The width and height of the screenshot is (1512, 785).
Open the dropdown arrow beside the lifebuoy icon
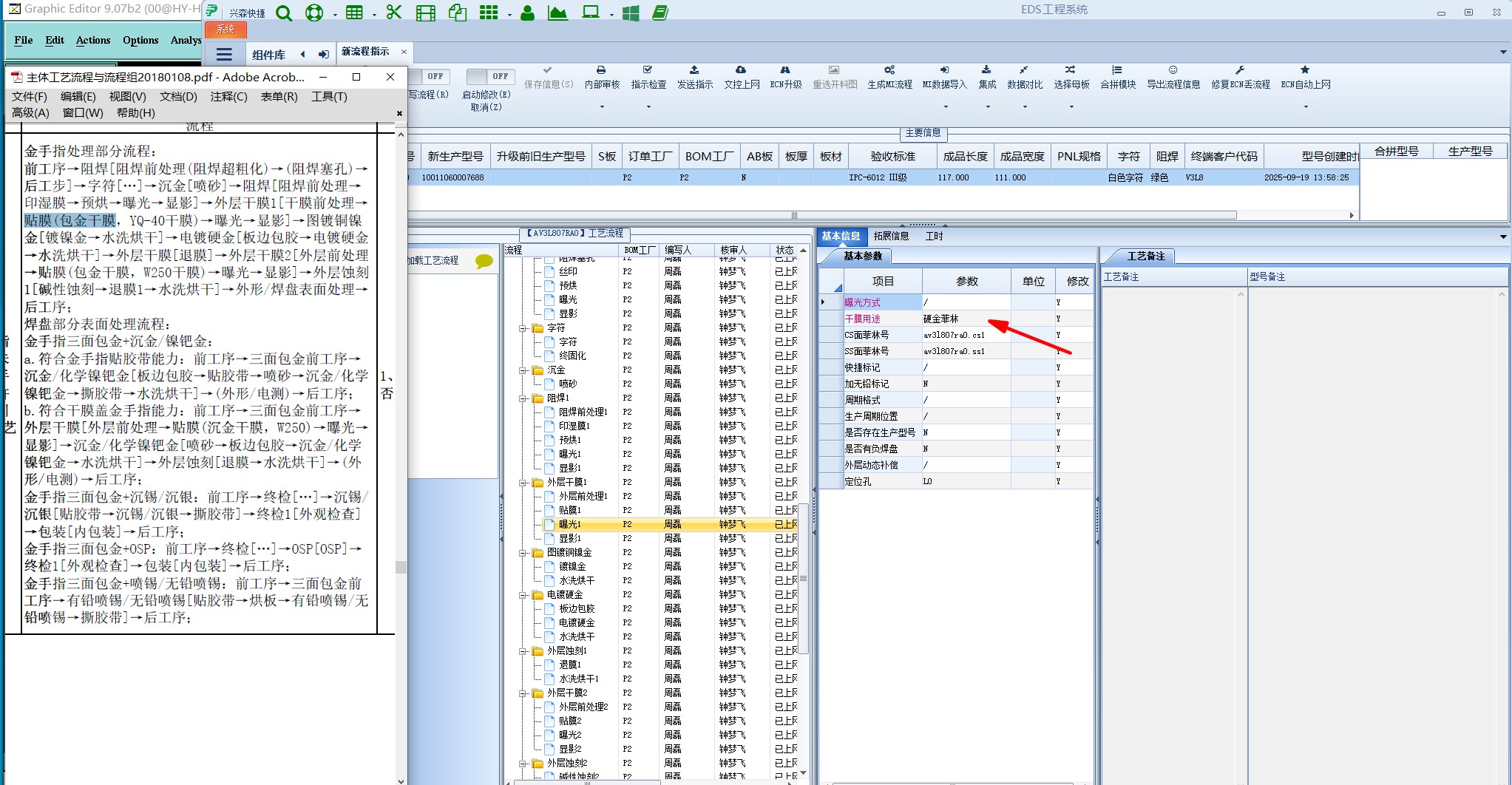coord(334,14)
